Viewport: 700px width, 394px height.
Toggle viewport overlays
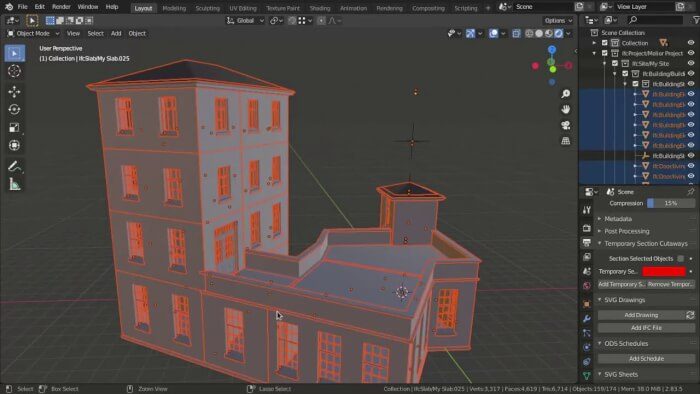click(x=493, y=33)
